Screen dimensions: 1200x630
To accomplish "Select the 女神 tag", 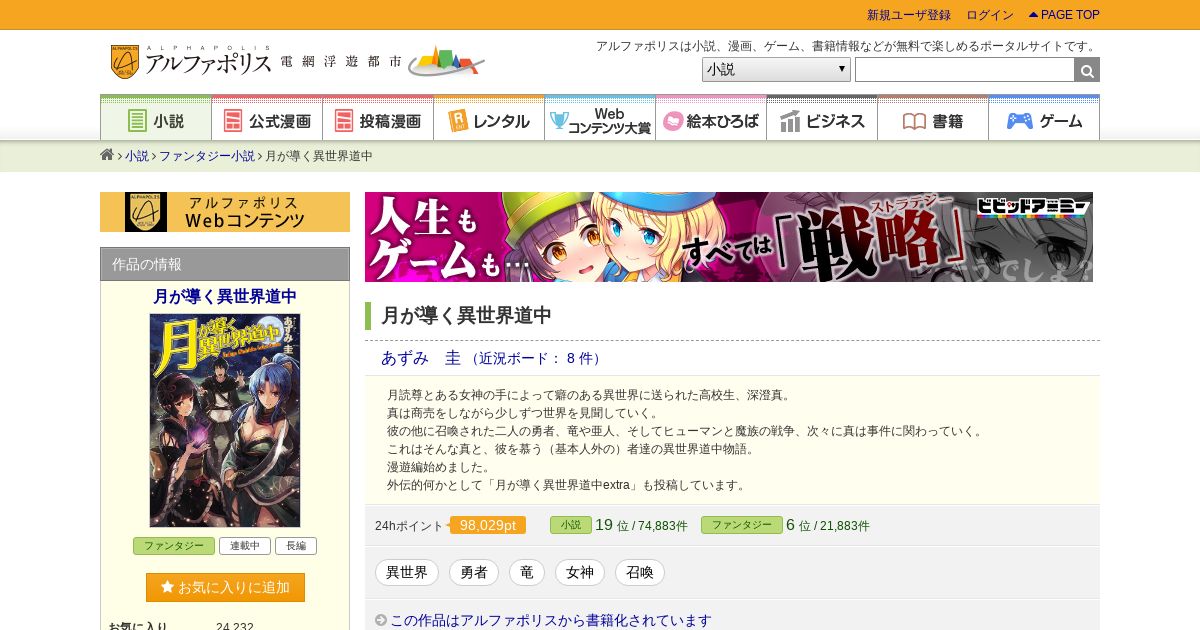I will click(580, 573).
